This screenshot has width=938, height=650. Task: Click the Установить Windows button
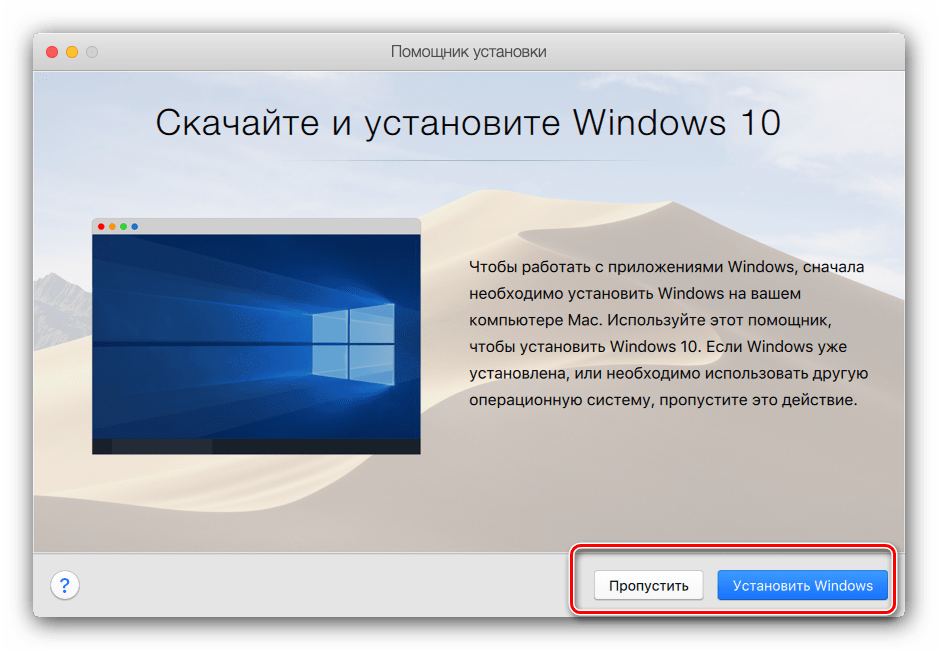click(x=802, y=585)
